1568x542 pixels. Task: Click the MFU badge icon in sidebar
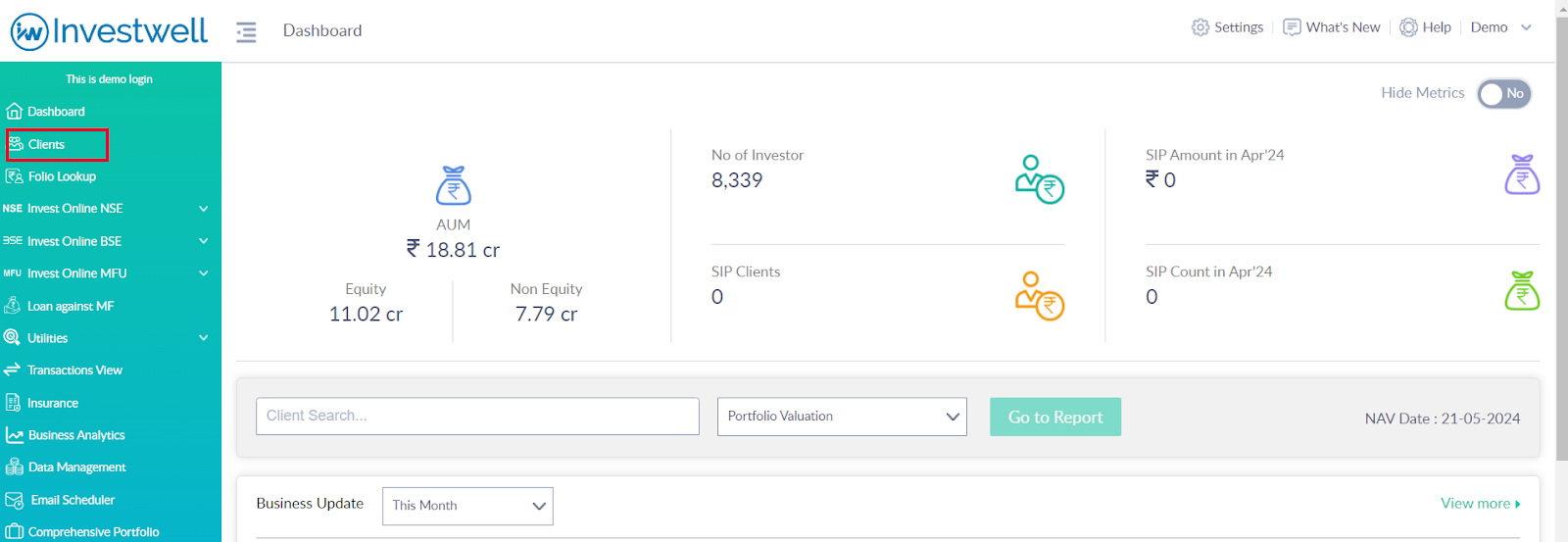click(13, 273)
